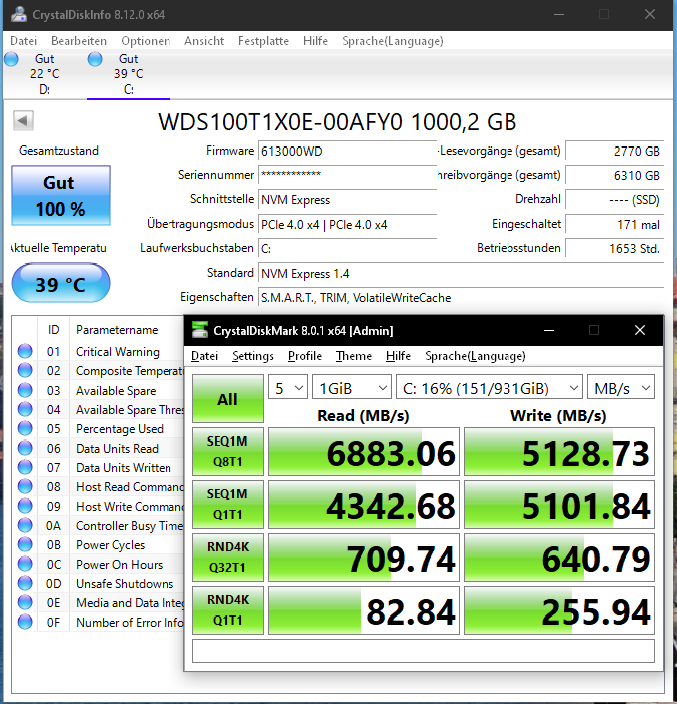Image resolution: width=677 pixels, height=704 pixels.
Task: Click the status orb for Critical Warning
Action: (25, 351)
